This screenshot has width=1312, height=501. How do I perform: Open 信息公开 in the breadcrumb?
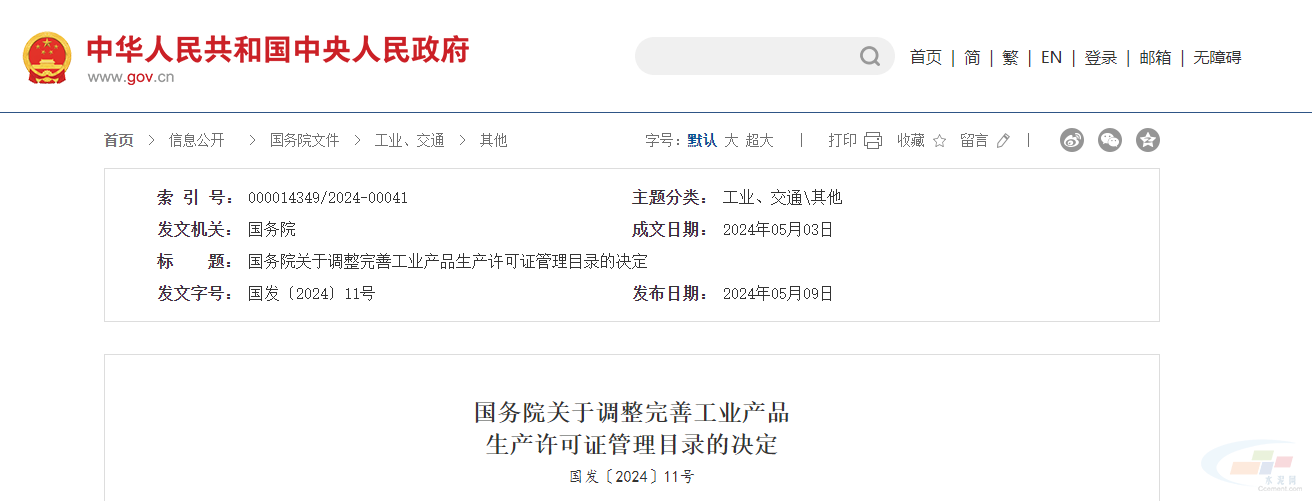click(x=197, y=141)
